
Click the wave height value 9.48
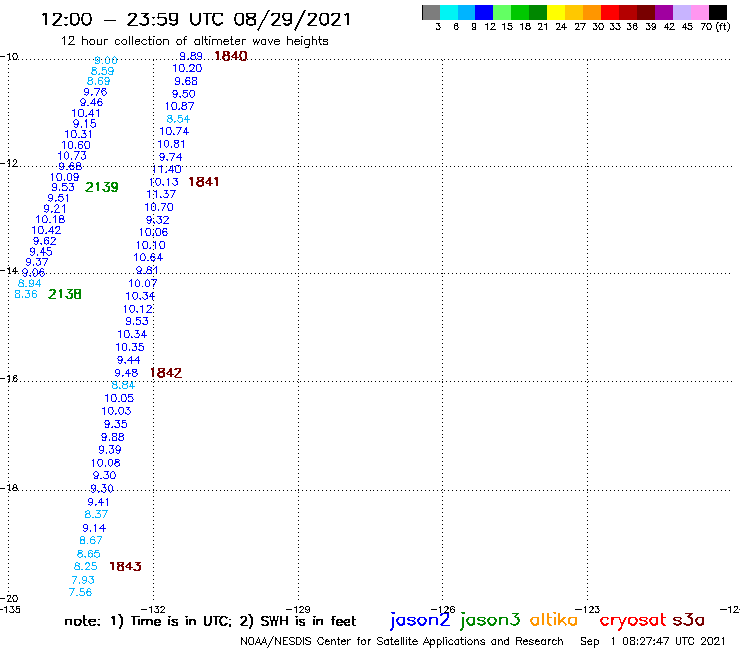(x=126, y=373)
